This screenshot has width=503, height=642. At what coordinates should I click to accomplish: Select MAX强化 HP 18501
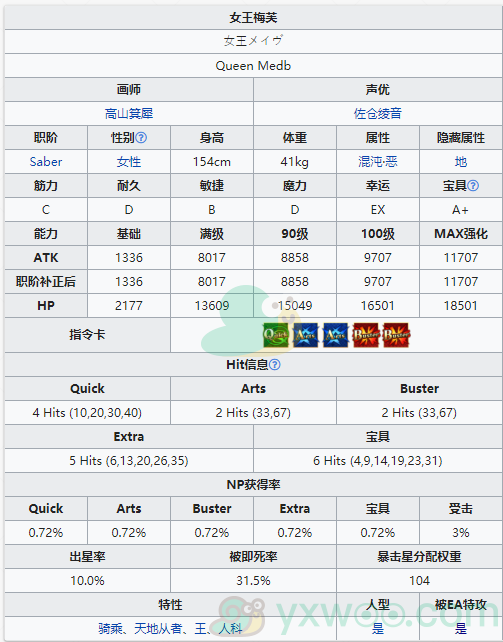tap(461, 306)
